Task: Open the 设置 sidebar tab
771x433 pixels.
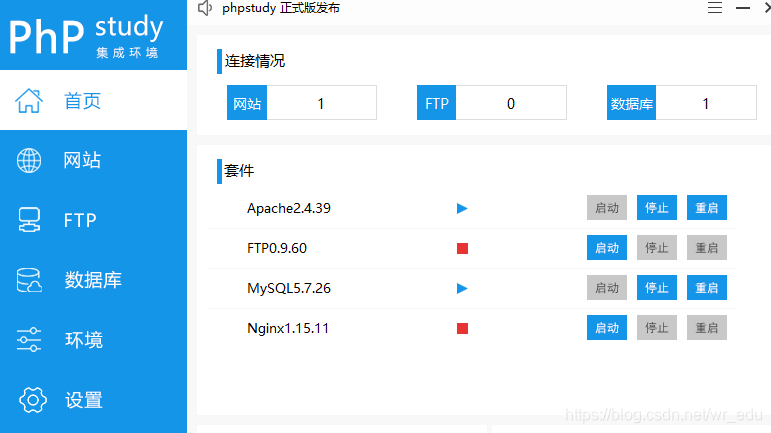Action: pyautogui.click(x=93, y=400)
